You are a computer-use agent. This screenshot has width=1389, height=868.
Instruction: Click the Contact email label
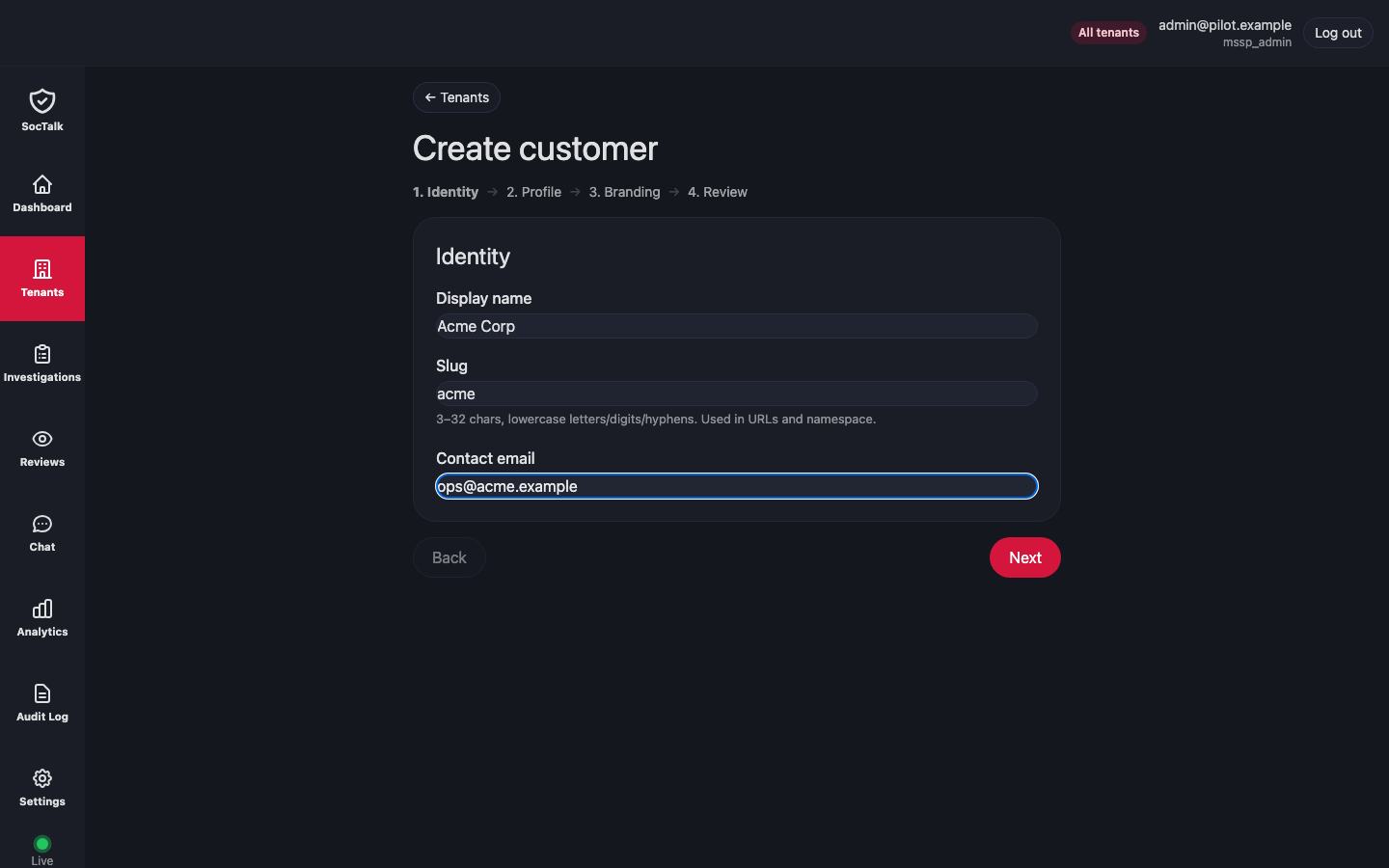[x=485, y=458]
